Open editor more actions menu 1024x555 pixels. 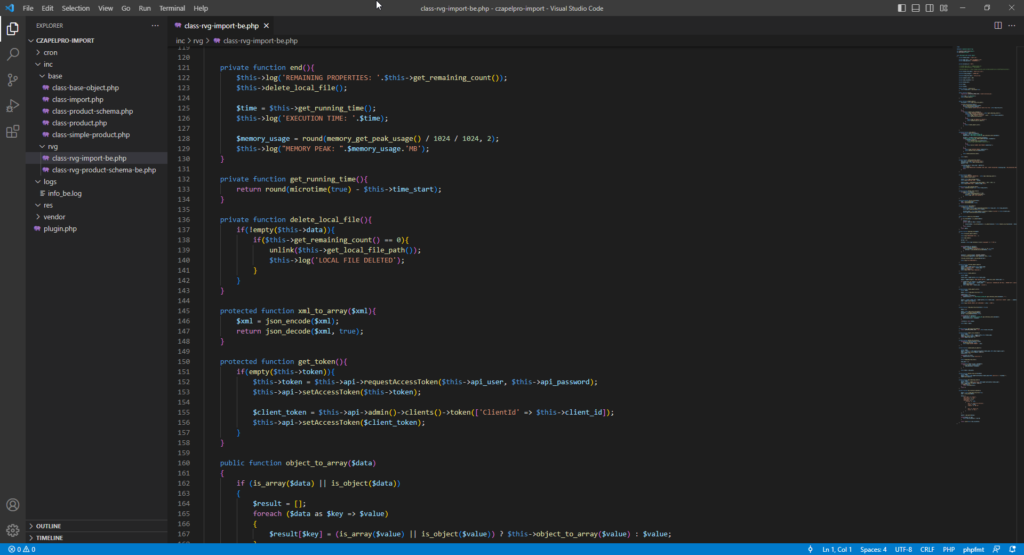[1012, 25]
